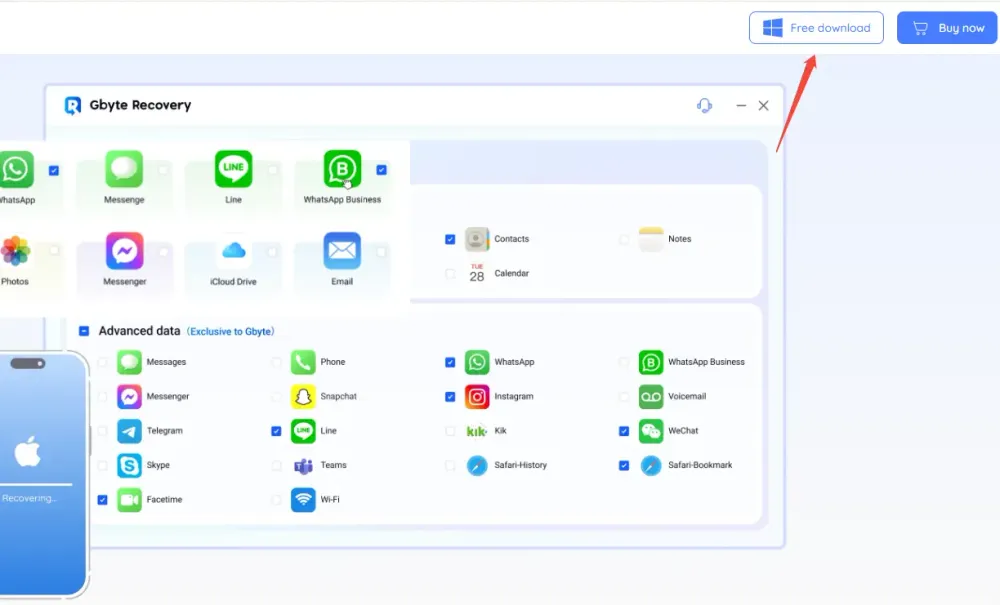Click the Snapchat label
The width and height of the screenshot is (1000, 605).
[338, 397]
